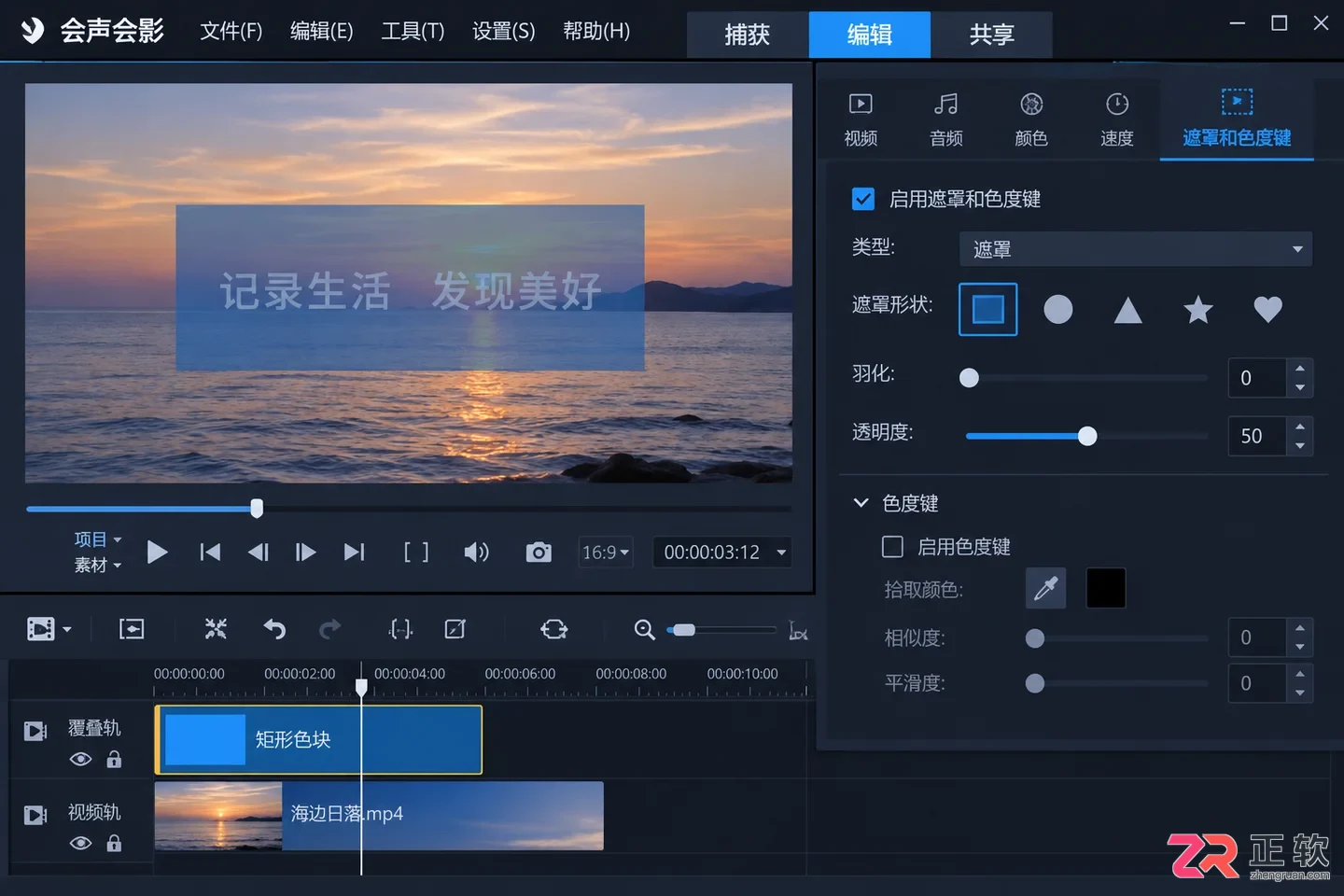The image size is (1344, 896).
Task: Open the timecode 00:00:03:12 dropdown
Action: (722, 553)
